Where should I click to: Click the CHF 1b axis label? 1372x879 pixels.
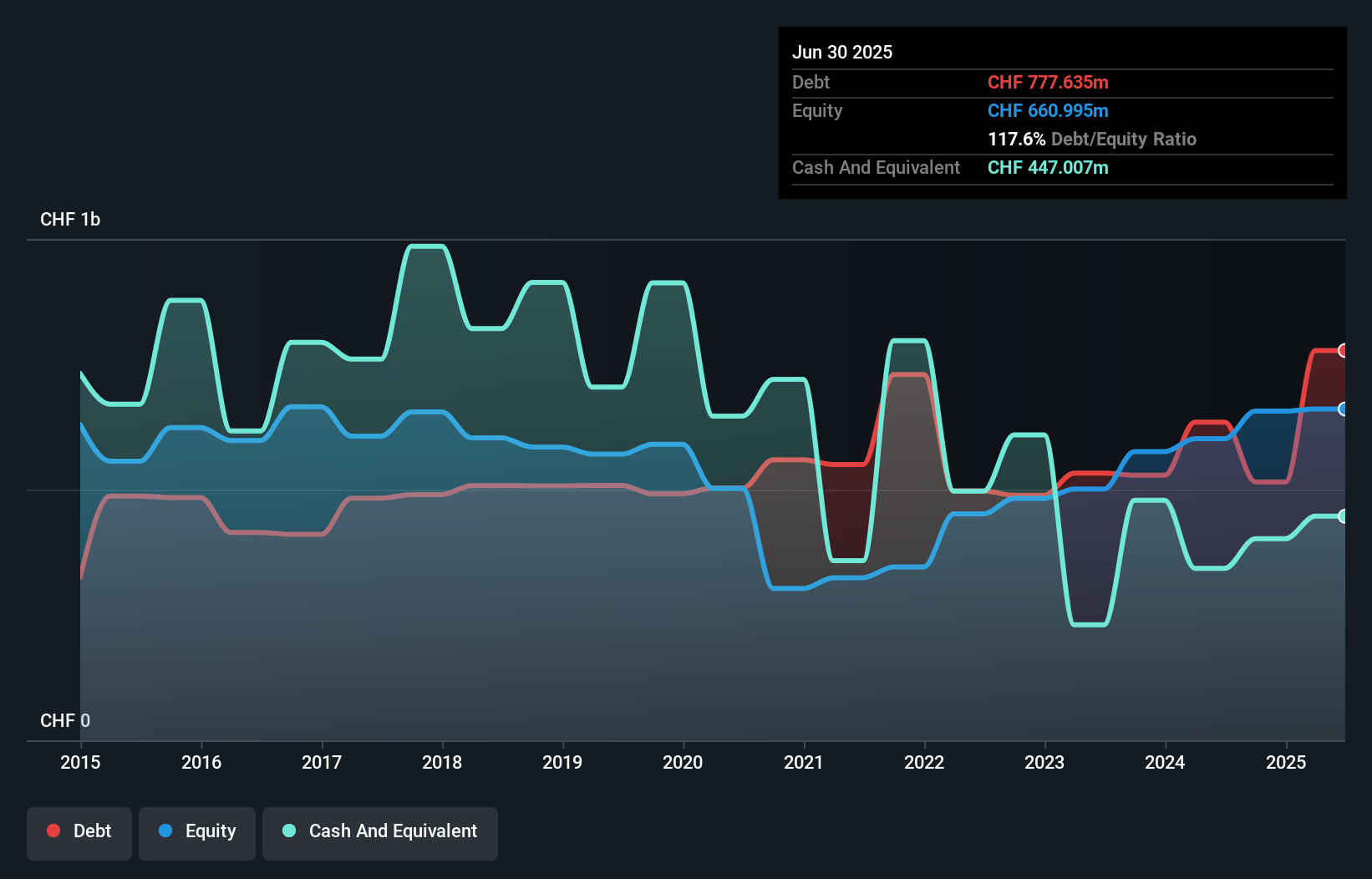point(70,220)
